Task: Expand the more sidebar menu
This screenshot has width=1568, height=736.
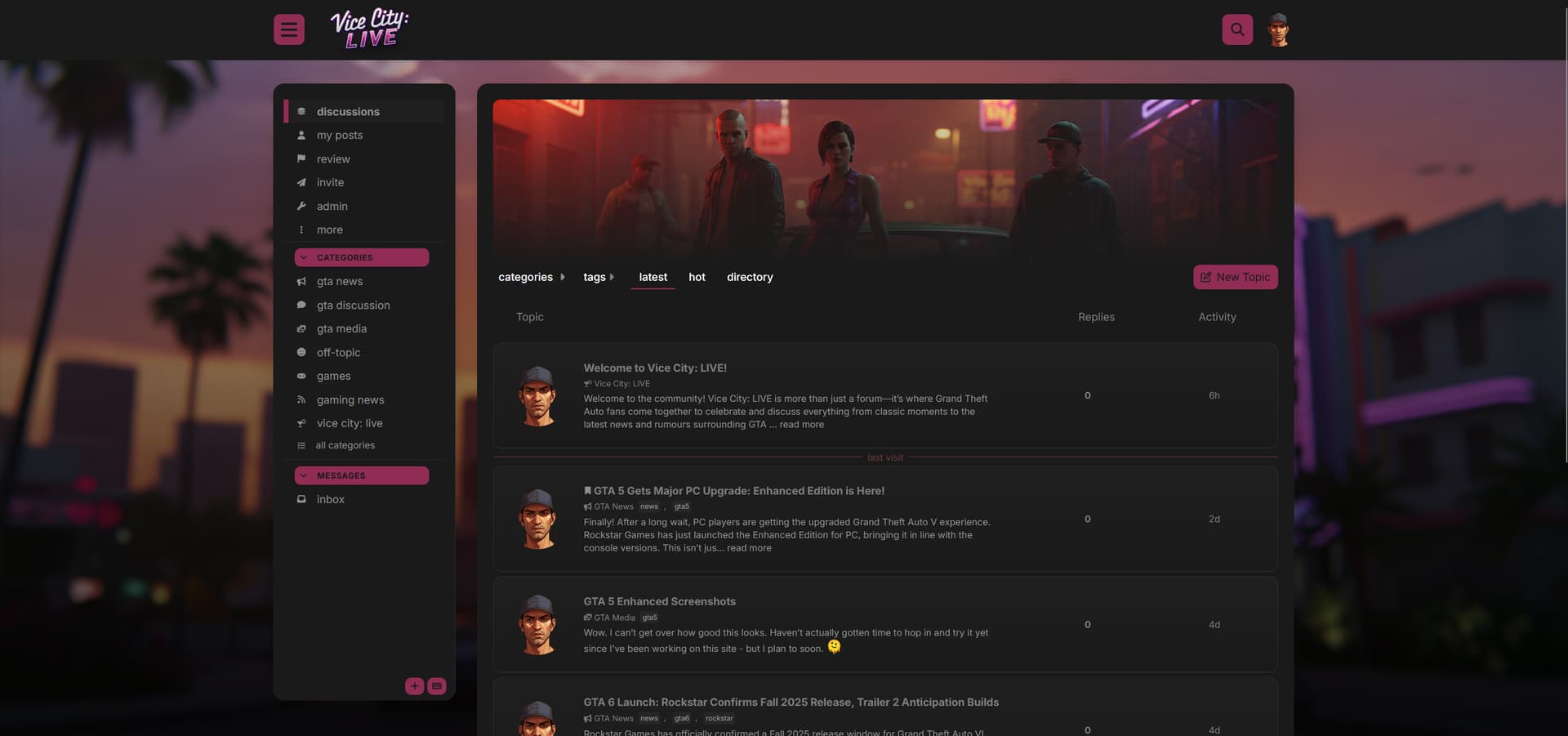Action: [329, 230]
